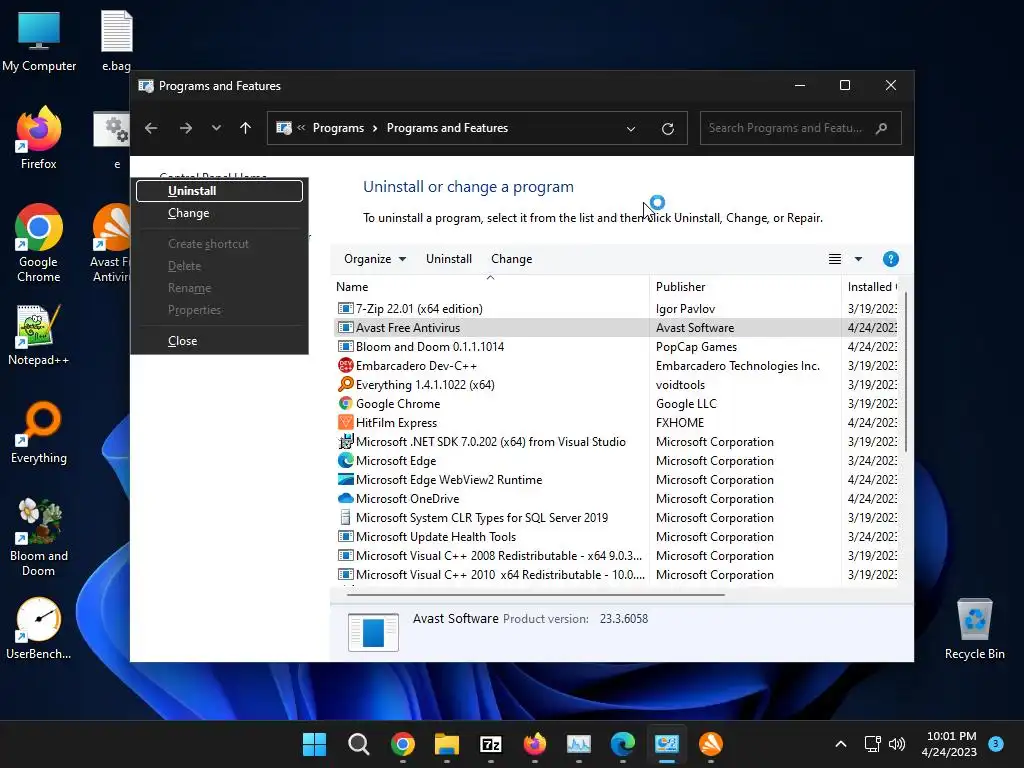Refresh the Programs and Features list
The width and height of the screenshot is (1024, 768).
(667, 129)
